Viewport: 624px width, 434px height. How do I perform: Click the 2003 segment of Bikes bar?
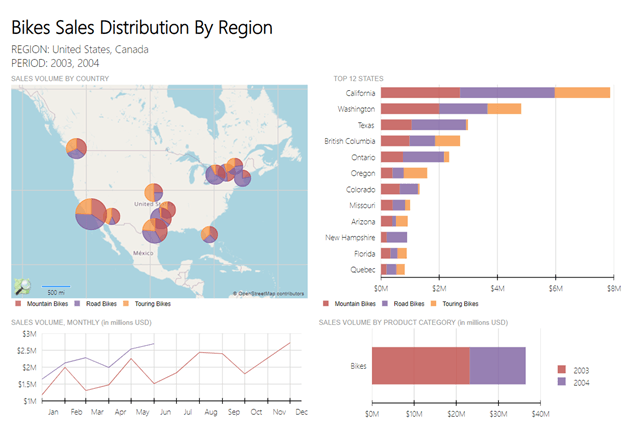pyautogui.click(x=421, y=366)
